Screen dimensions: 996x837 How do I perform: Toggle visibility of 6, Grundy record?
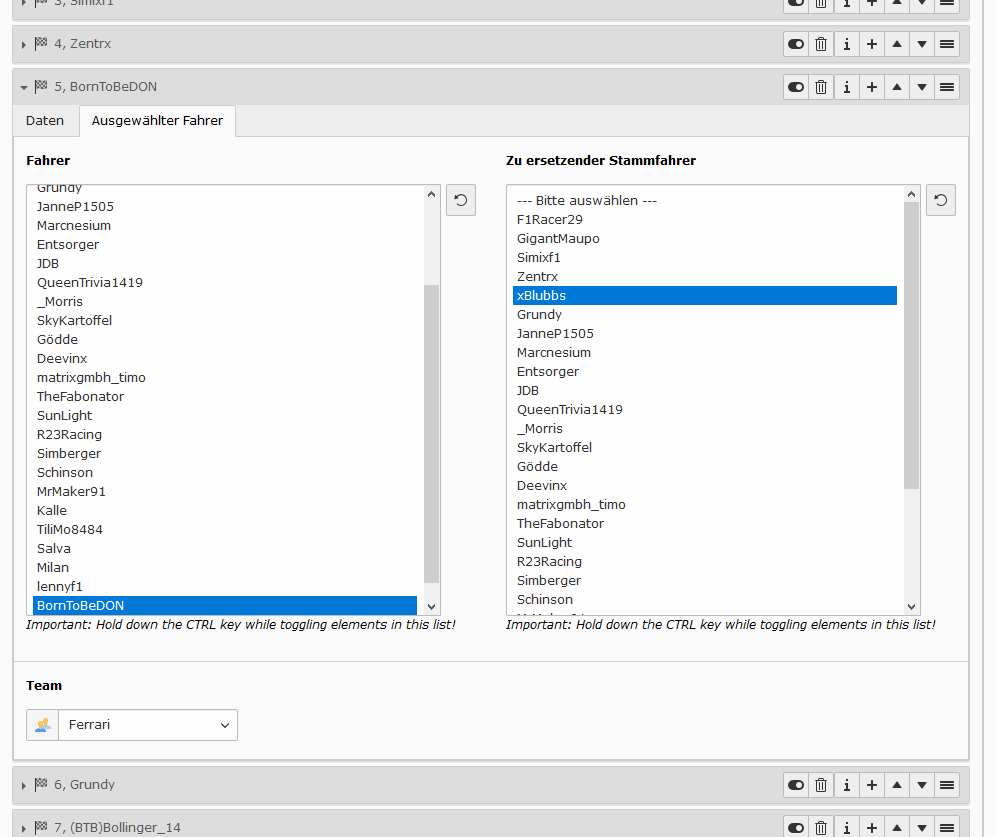pos(796,785)
